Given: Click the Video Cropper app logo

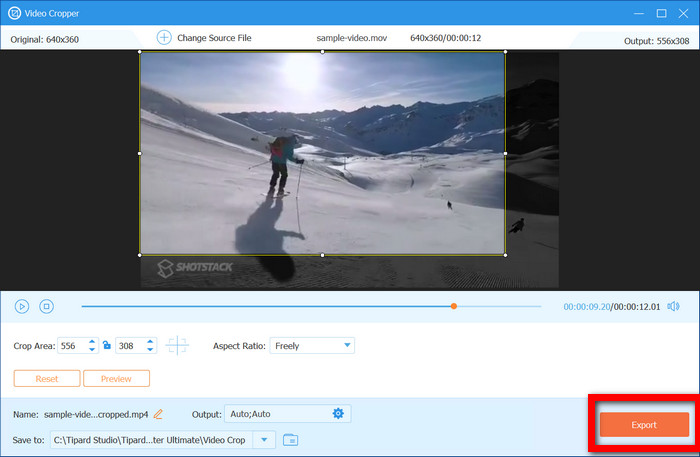Looking at the screenshot, I should coord(14,13).
